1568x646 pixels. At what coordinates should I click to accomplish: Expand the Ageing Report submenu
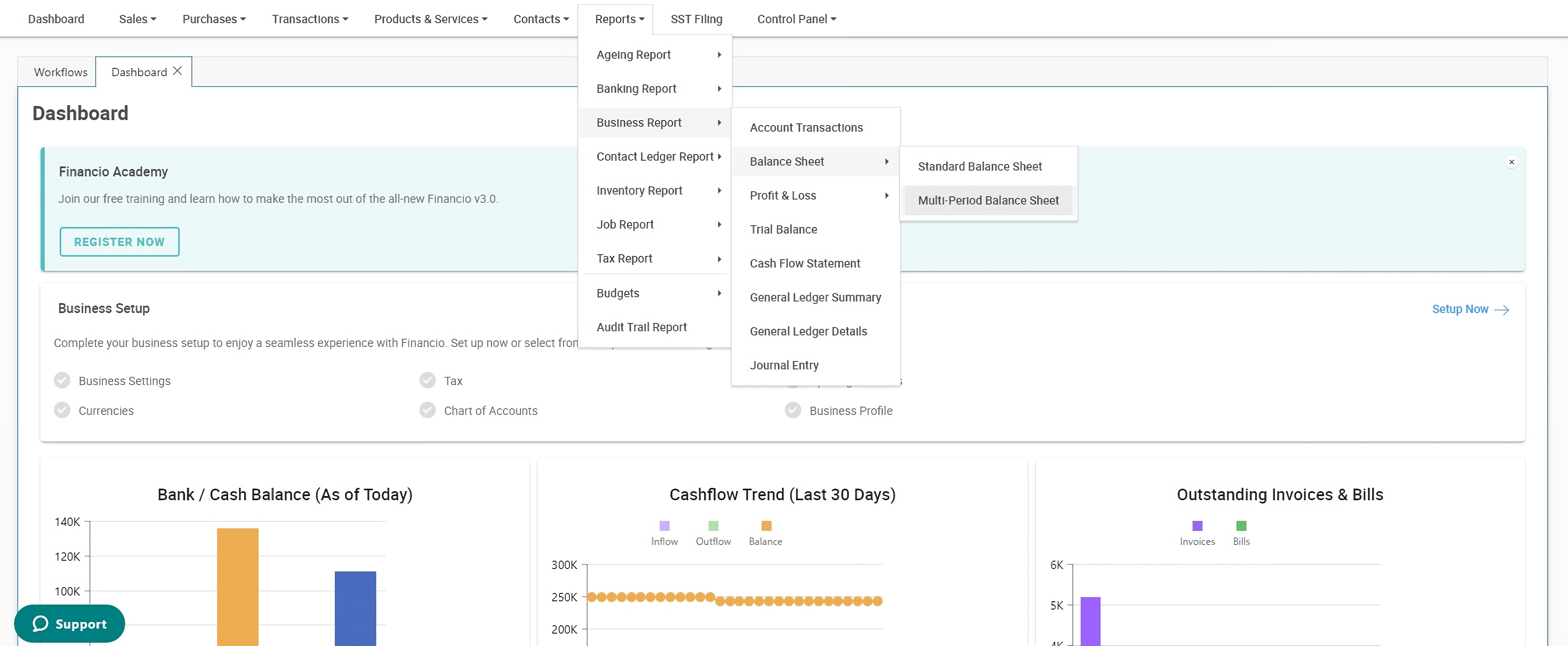pyautogui.click(x=656, y=55)
